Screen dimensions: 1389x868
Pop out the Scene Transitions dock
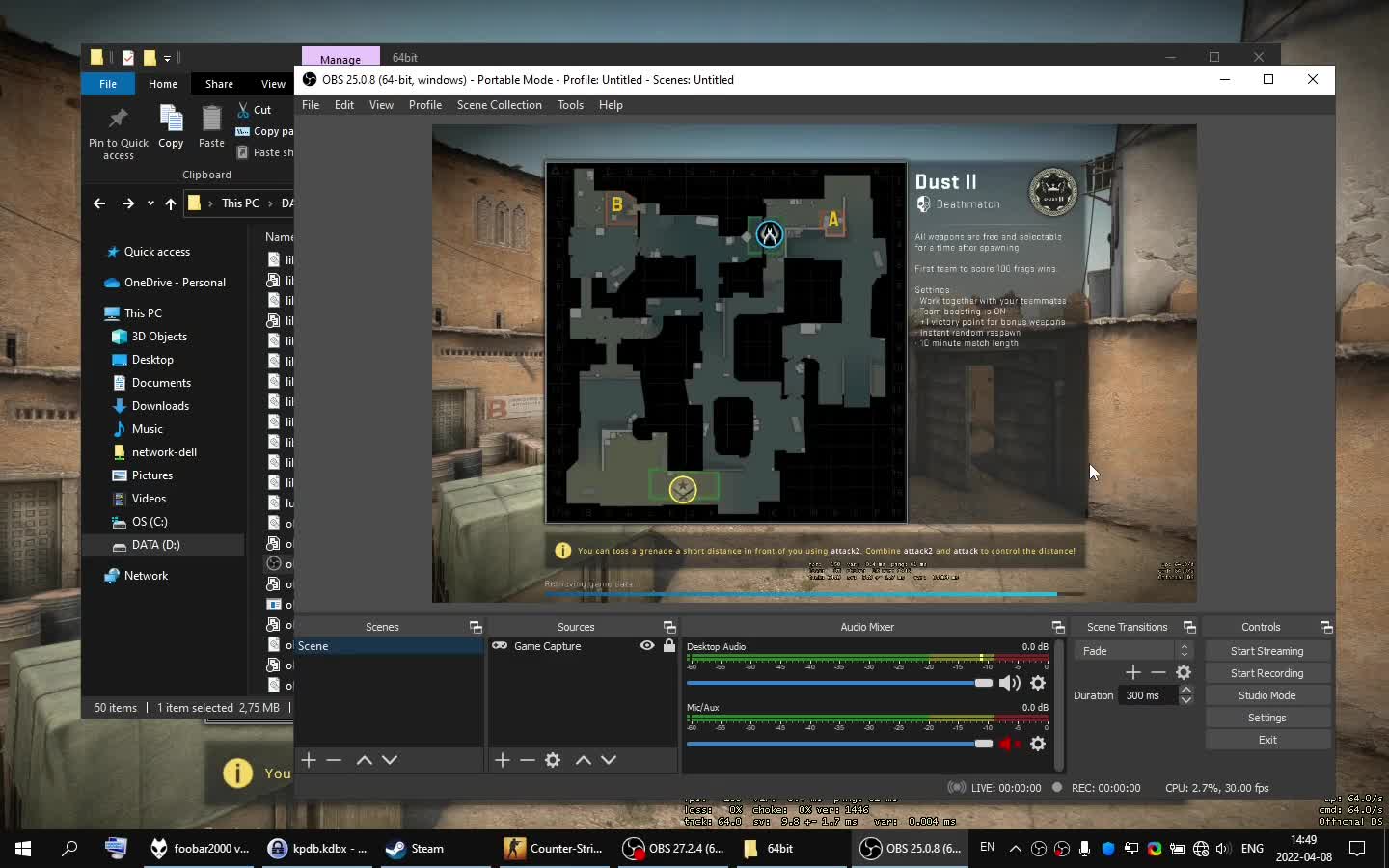(x=1189, y=627)
